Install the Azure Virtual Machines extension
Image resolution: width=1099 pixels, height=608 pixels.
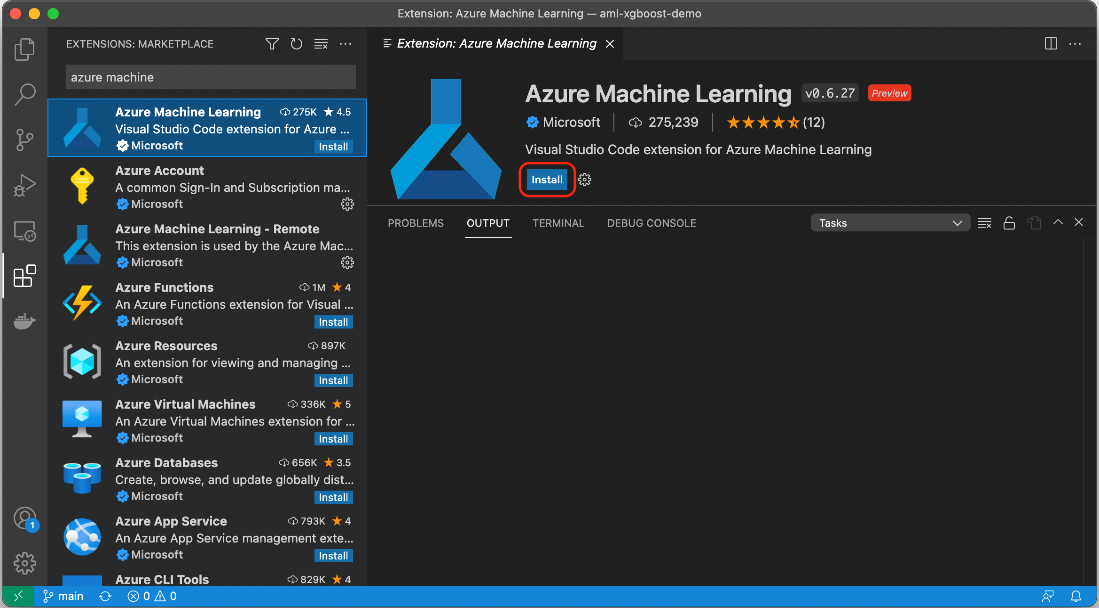tap(334, 439)
